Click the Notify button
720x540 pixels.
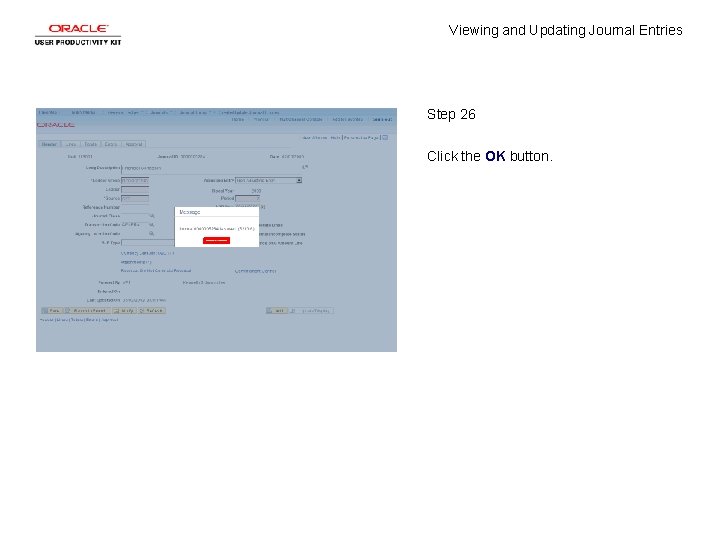pos(124,311)
